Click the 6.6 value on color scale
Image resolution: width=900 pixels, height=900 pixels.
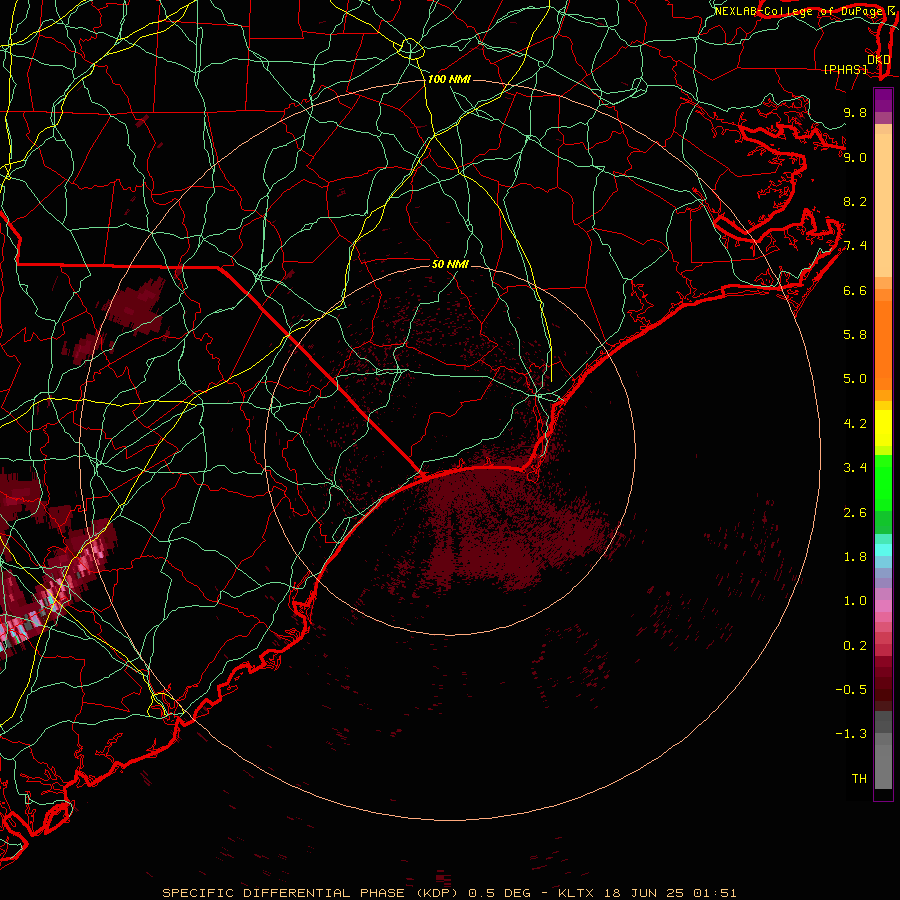pos(855,290)
